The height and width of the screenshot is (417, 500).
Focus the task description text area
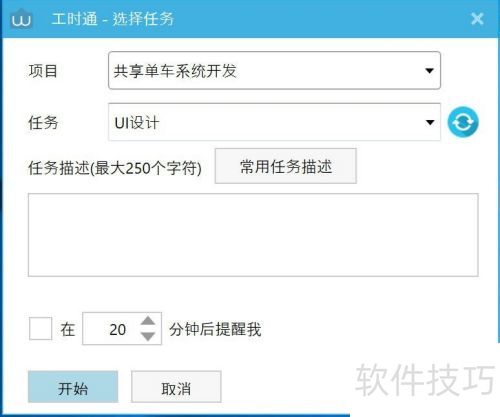(253, 235)
